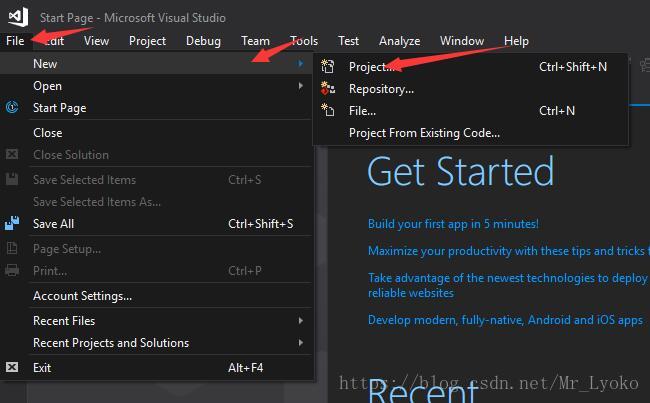The width and height of the screenshot is (650, 403).
Task: Select Open in the File menu
Action: 156,86
